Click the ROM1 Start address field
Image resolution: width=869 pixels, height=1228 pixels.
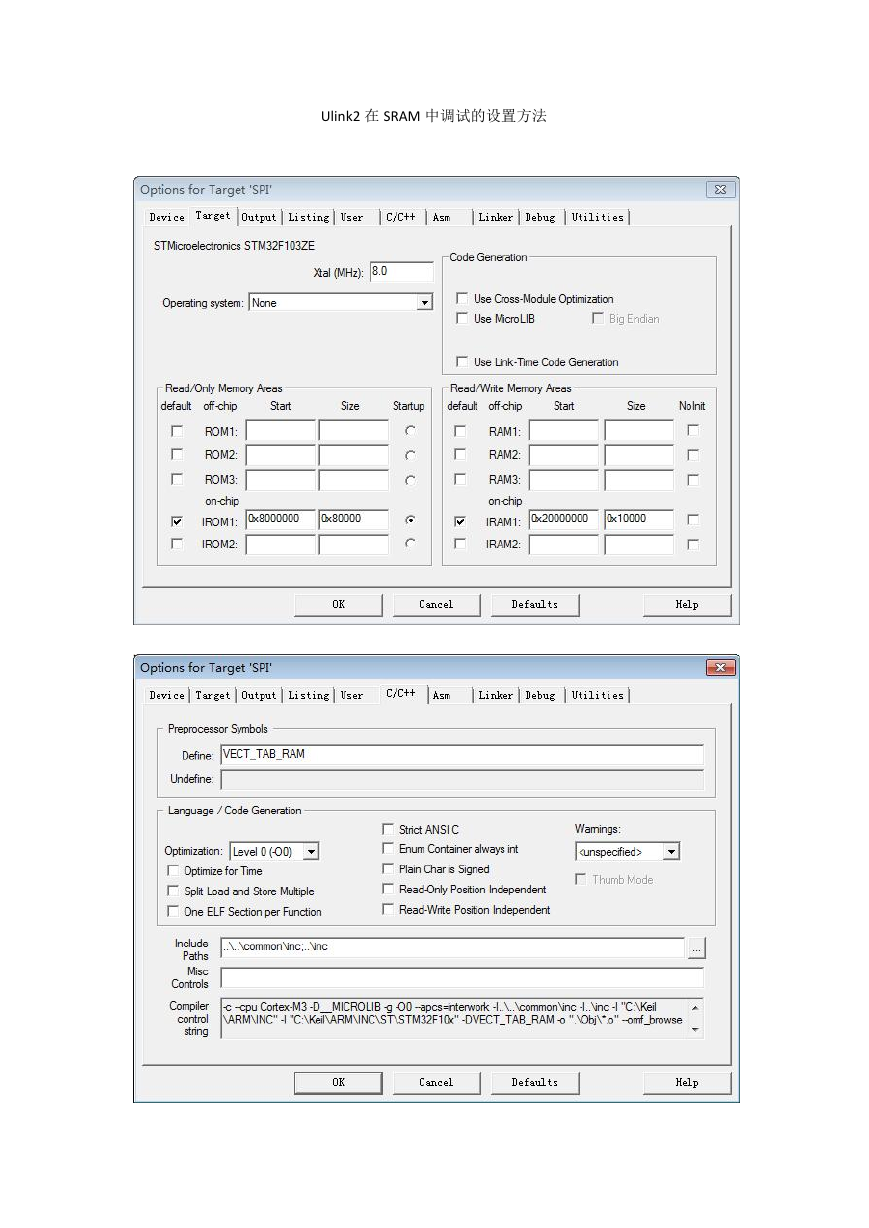coord(280,431)
